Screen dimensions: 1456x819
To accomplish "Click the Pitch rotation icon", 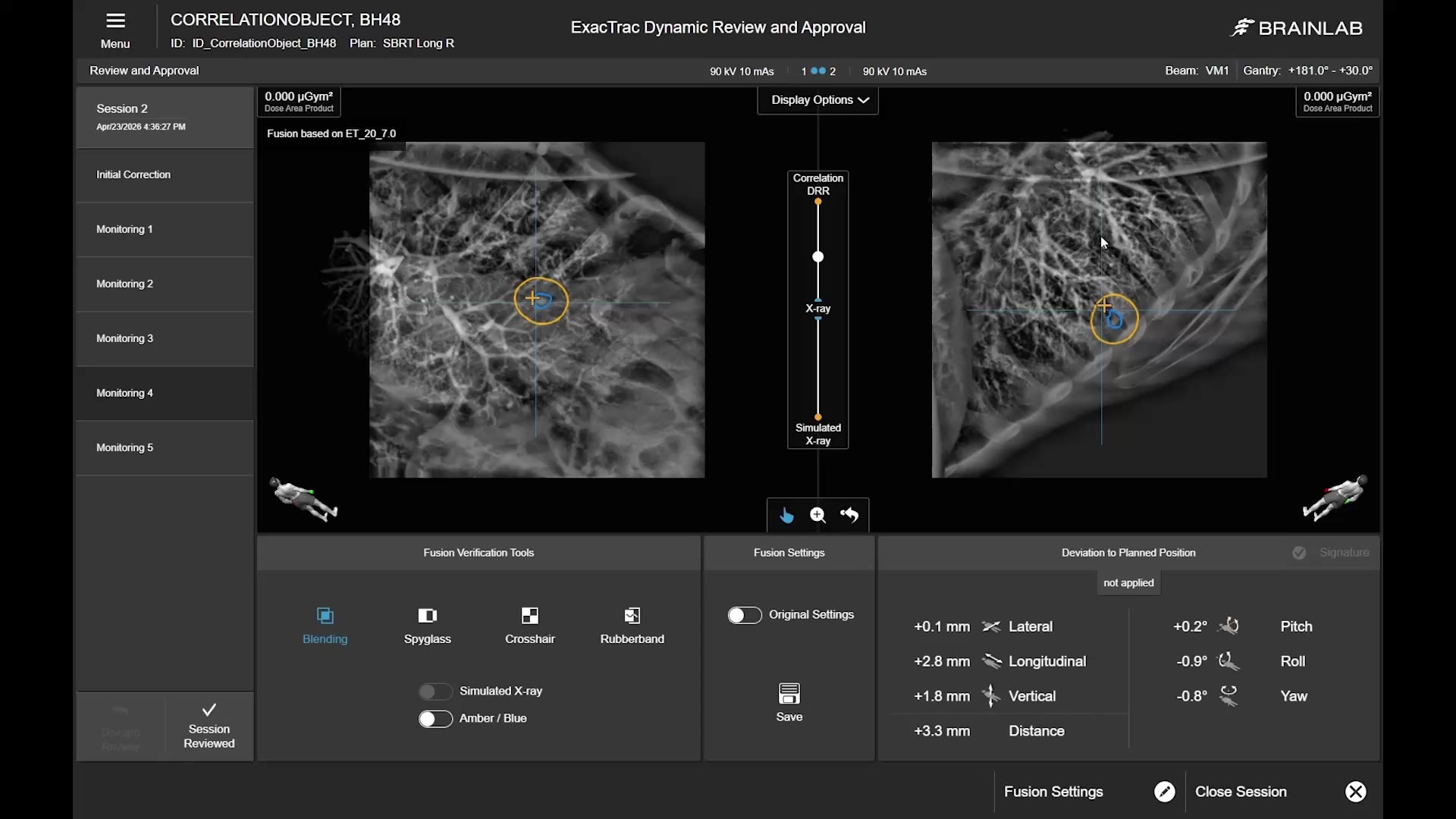I will pyautogui.click(x=1228, y=626).
